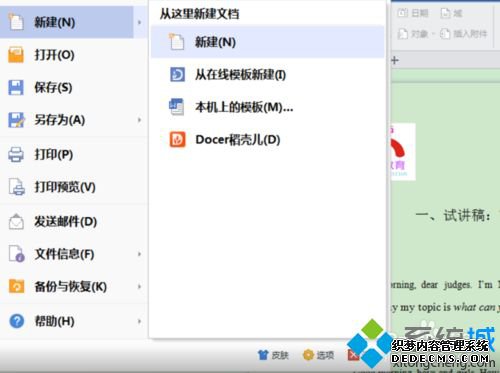The height and width of the screenshot is (373, 500).
Task: Click the blank page icon of submenu 新建(N)
Action: pos(176,42)
